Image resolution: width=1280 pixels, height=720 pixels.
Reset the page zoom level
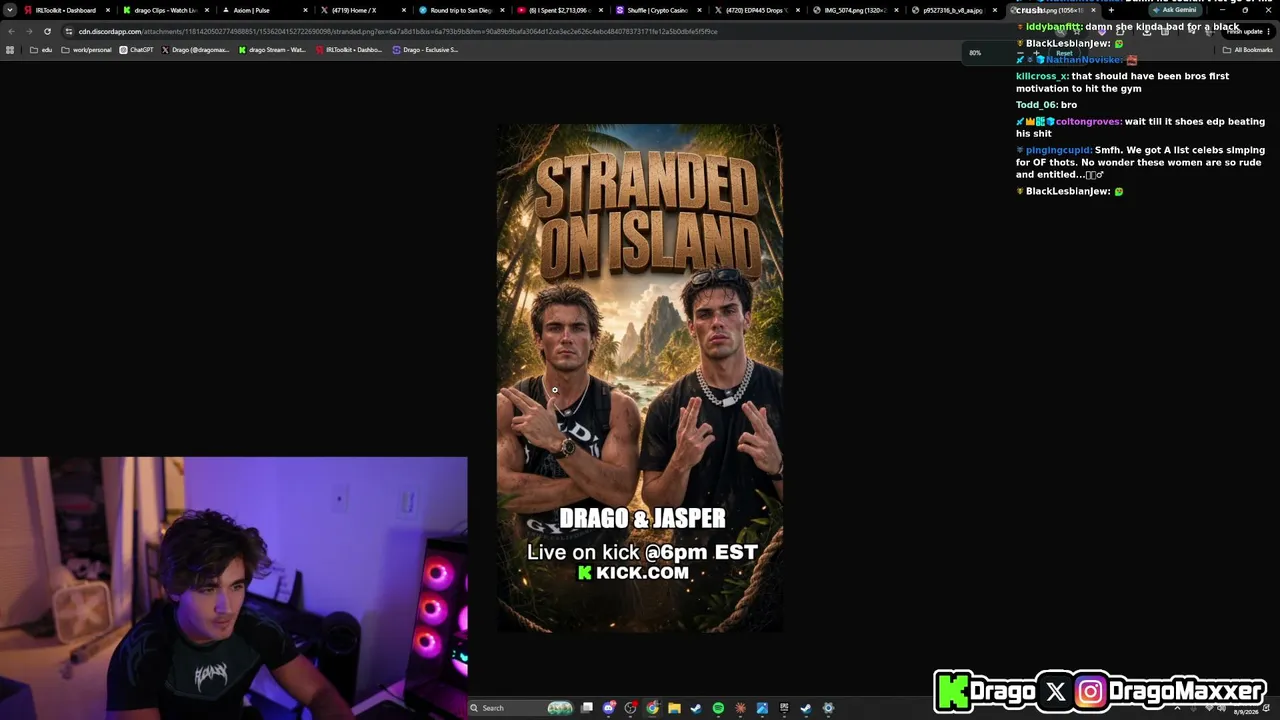pos(1064,53)
